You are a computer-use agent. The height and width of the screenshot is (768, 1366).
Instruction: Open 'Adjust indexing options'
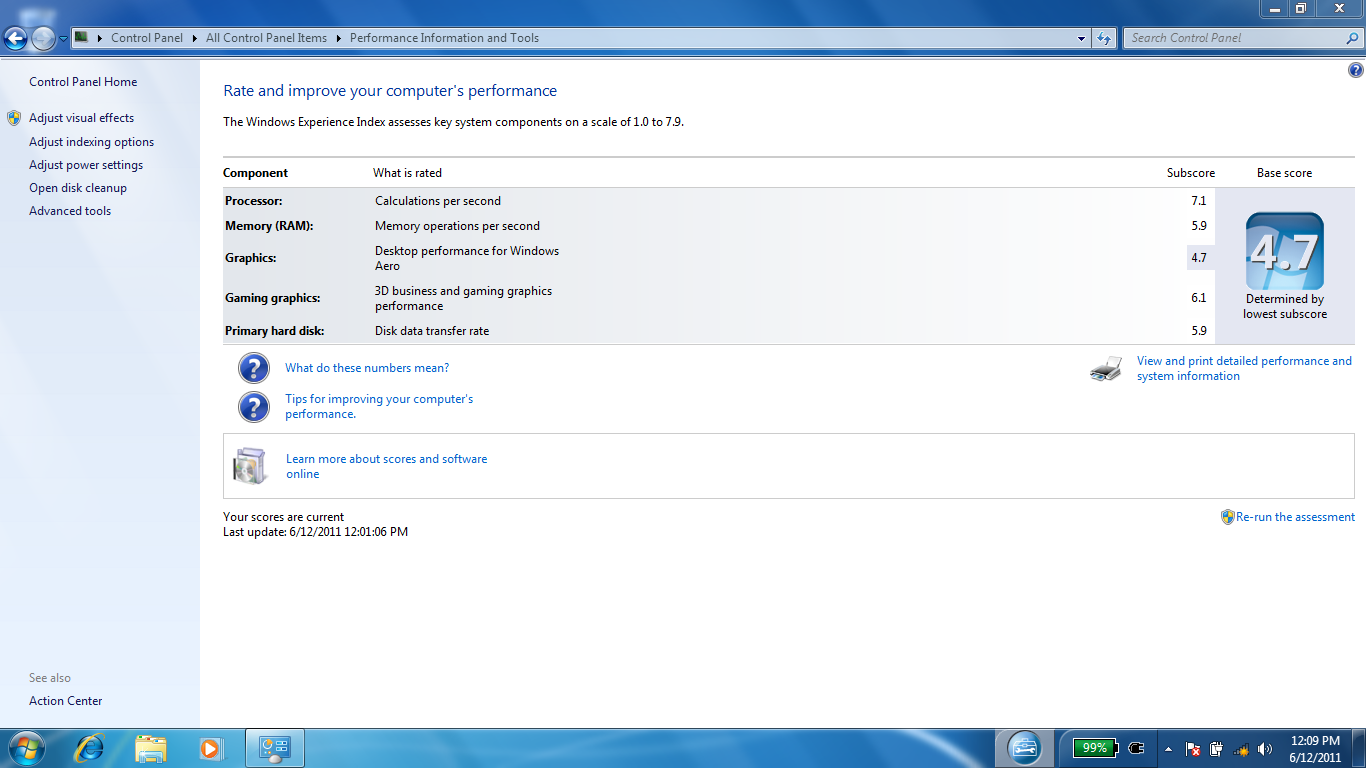(91, 142)
